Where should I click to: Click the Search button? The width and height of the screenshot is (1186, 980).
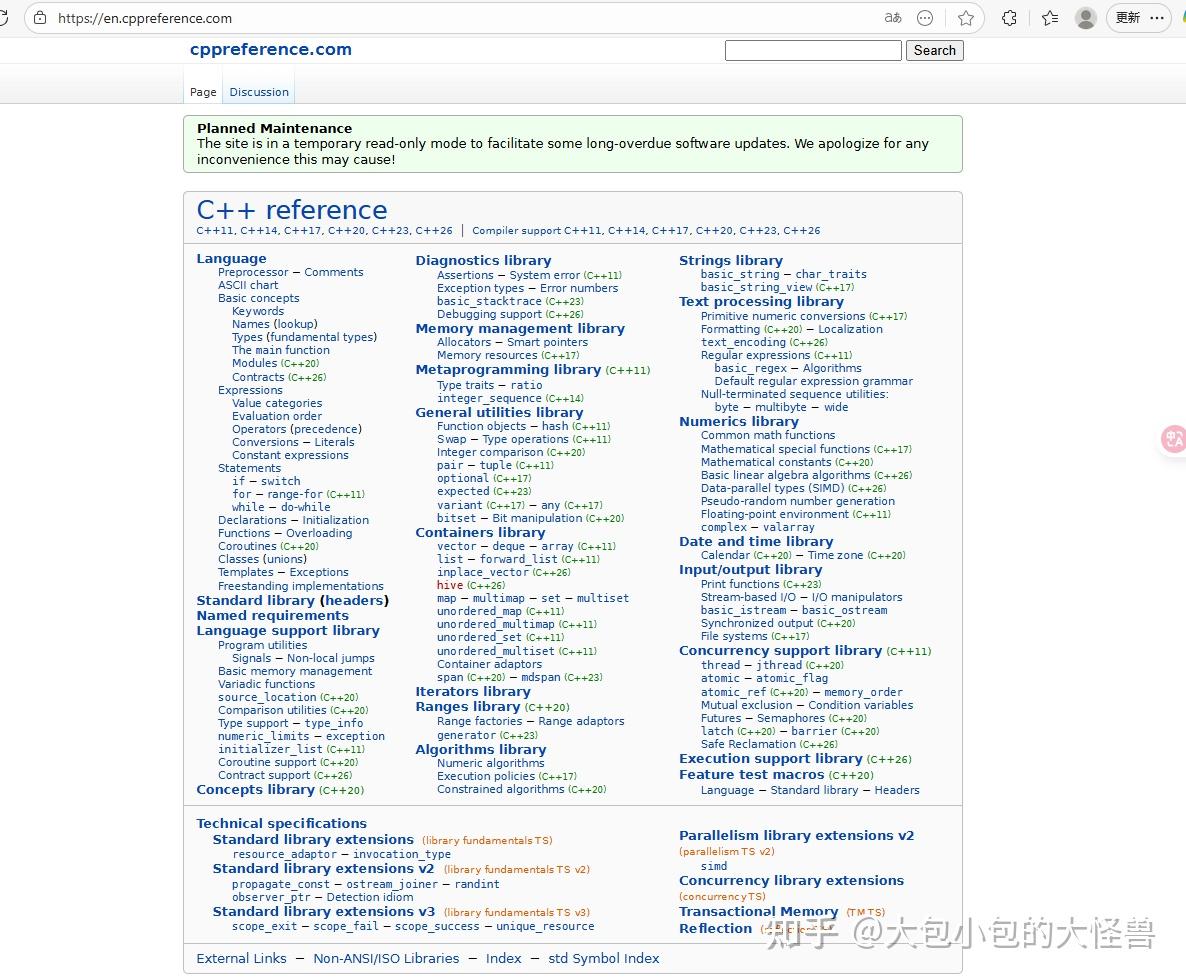point(935,51)
